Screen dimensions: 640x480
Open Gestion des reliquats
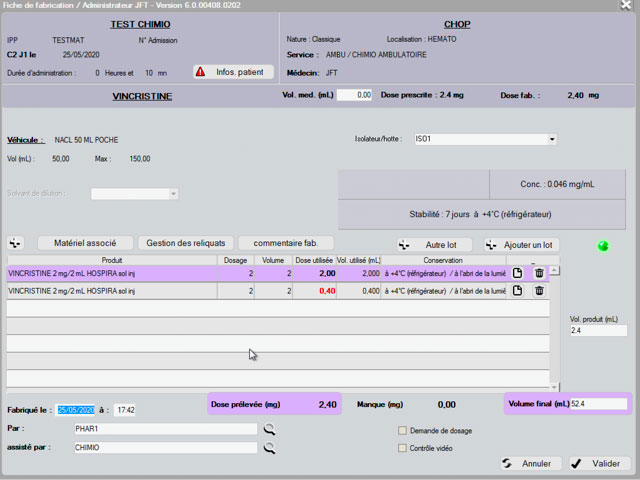[186, 243]
